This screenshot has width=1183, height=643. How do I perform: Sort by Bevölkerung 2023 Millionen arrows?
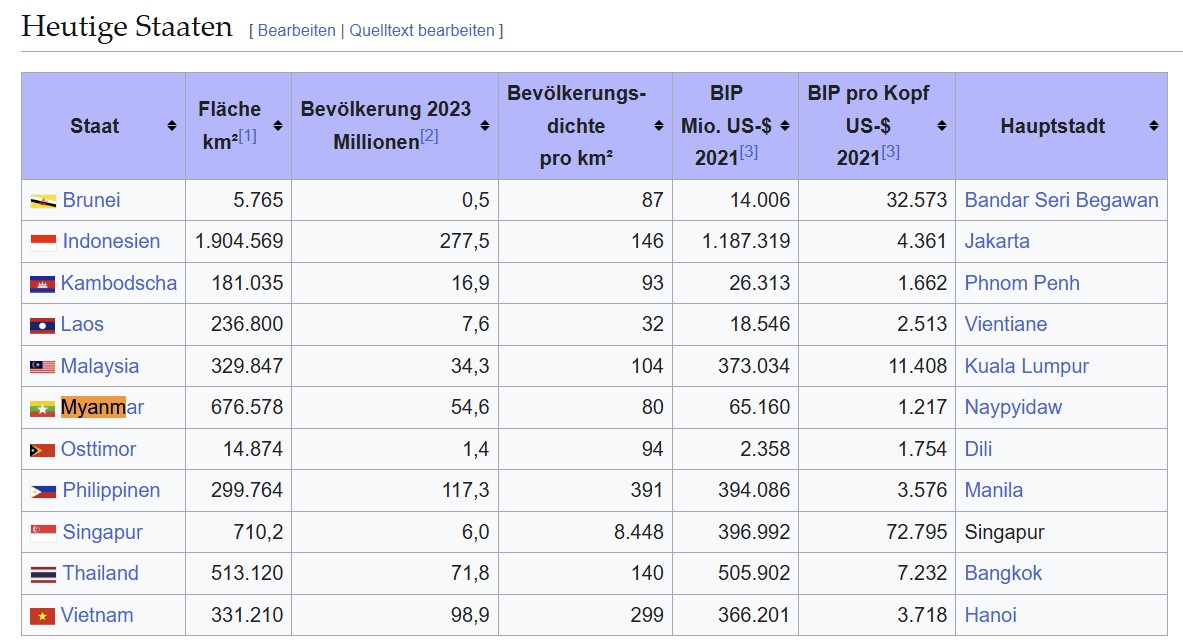point(485,126)
